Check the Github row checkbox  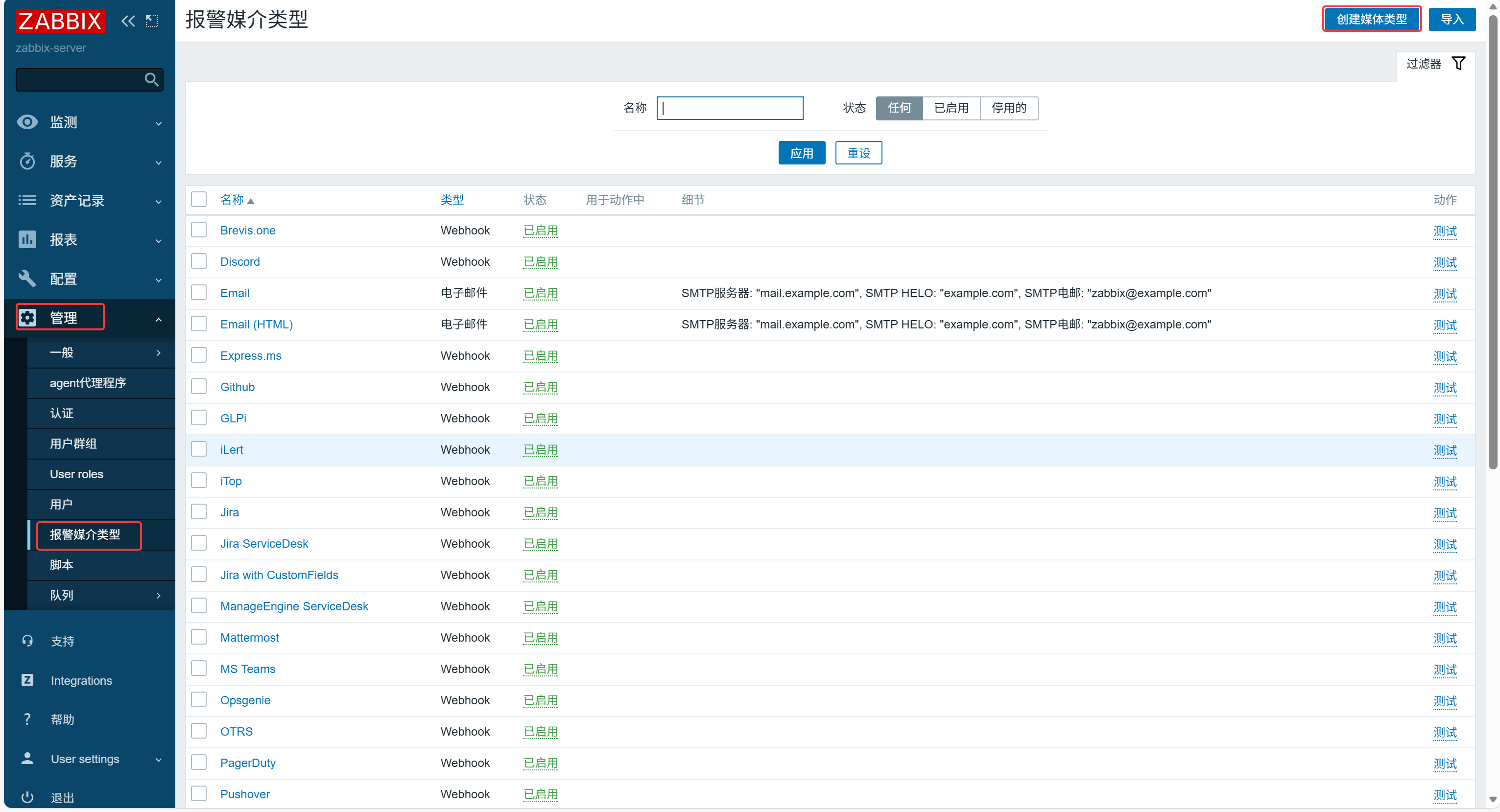tap(199, 386)
